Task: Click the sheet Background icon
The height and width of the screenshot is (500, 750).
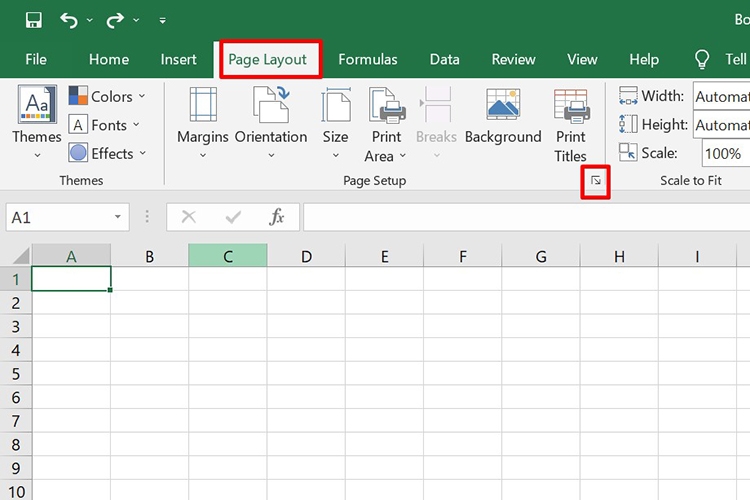Action: [503, 104]
